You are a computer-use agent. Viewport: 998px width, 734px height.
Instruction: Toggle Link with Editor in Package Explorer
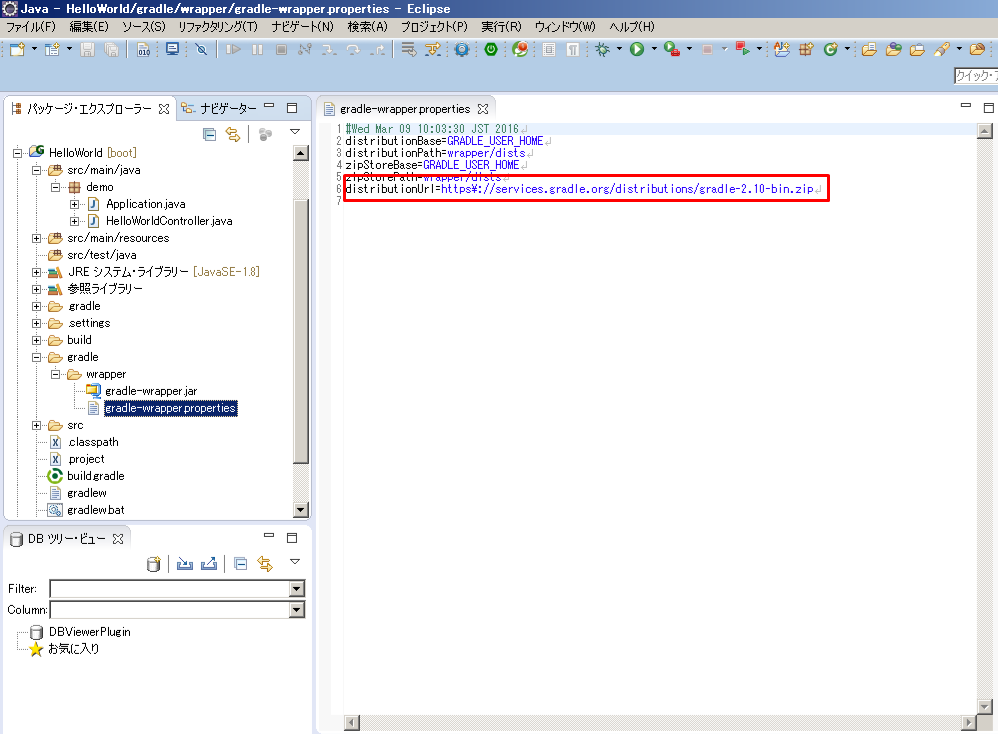click(233, 132)
